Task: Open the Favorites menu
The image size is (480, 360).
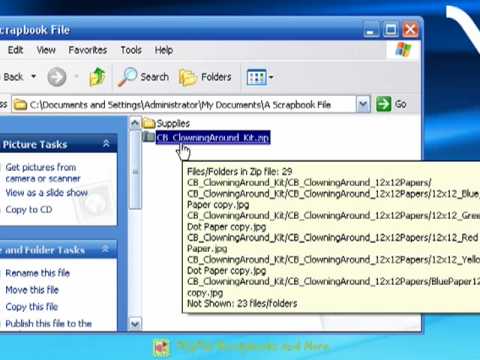Action: (x=88, y=50)
